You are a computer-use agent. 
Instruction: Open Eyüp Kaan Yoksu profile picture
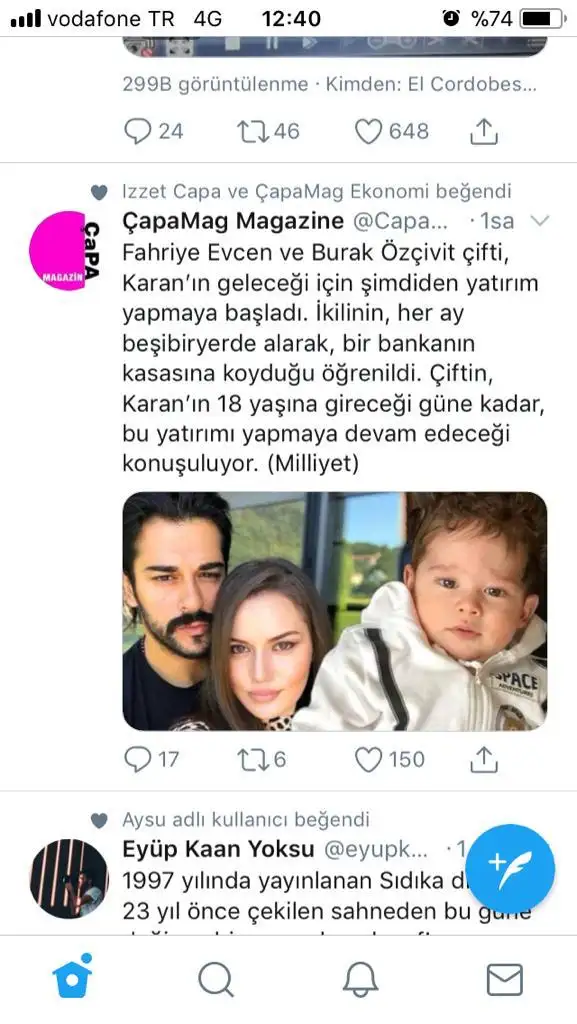coord(69,878)
